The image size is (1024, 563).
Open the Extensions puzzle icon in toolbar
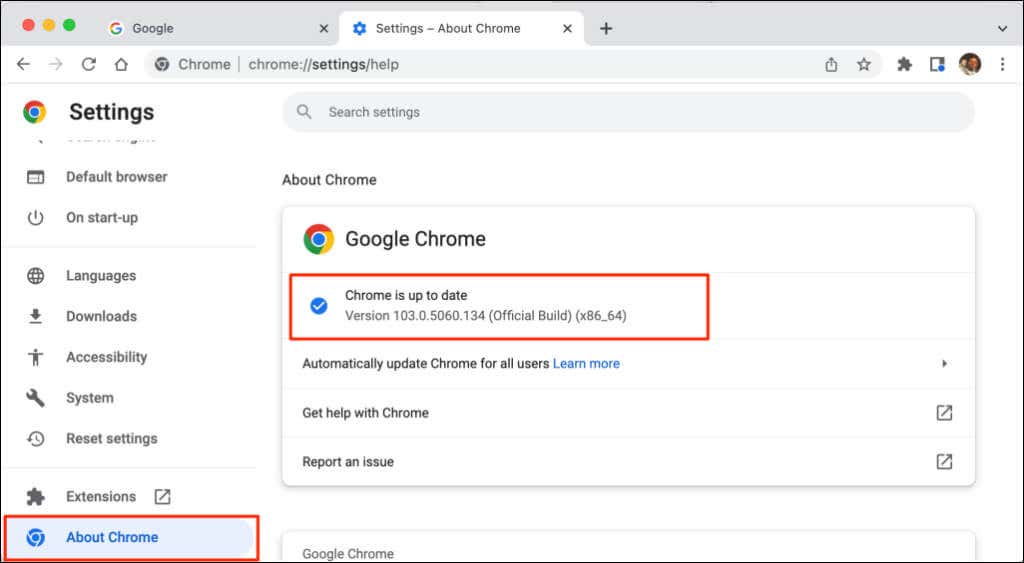tap(905, 64)
